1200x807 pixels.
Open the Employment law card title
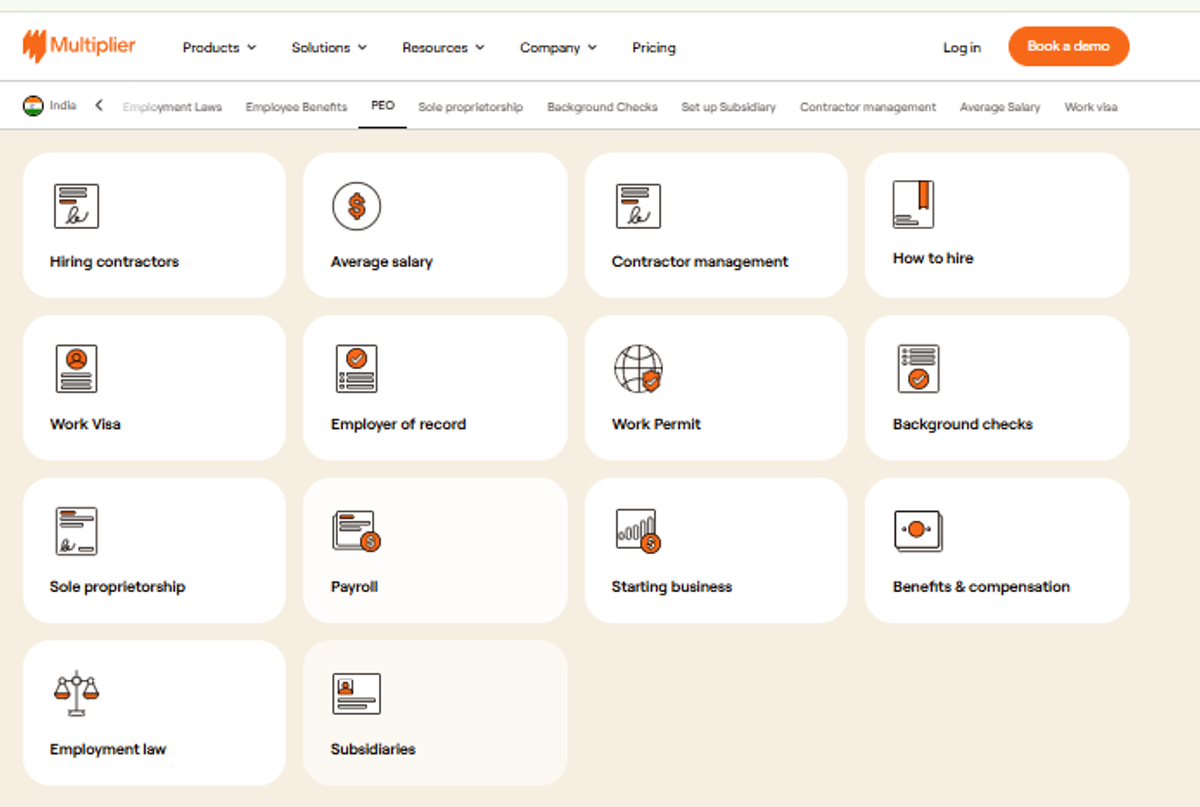108,749
